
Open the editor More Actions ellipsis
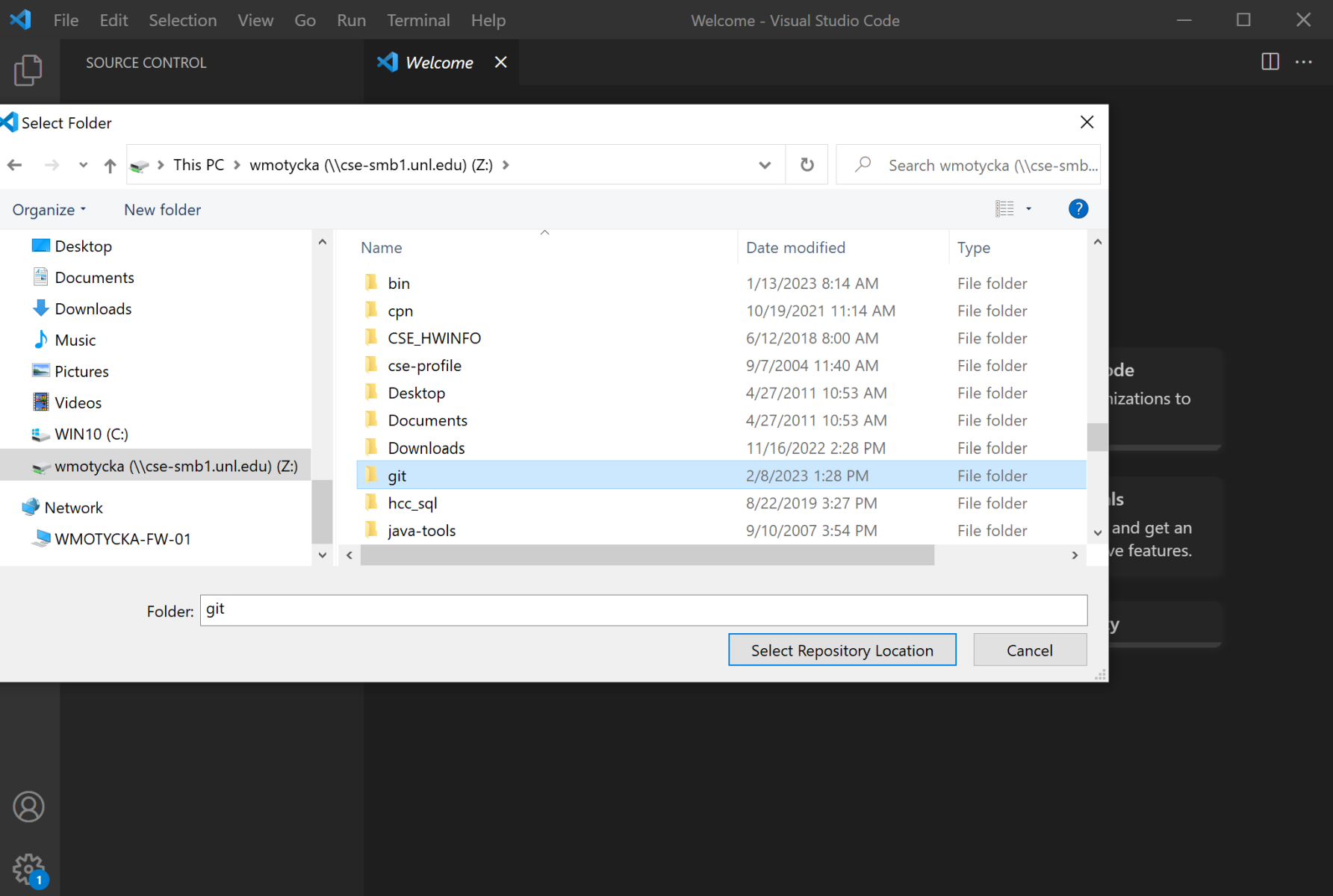click(x=1304, y=62)
